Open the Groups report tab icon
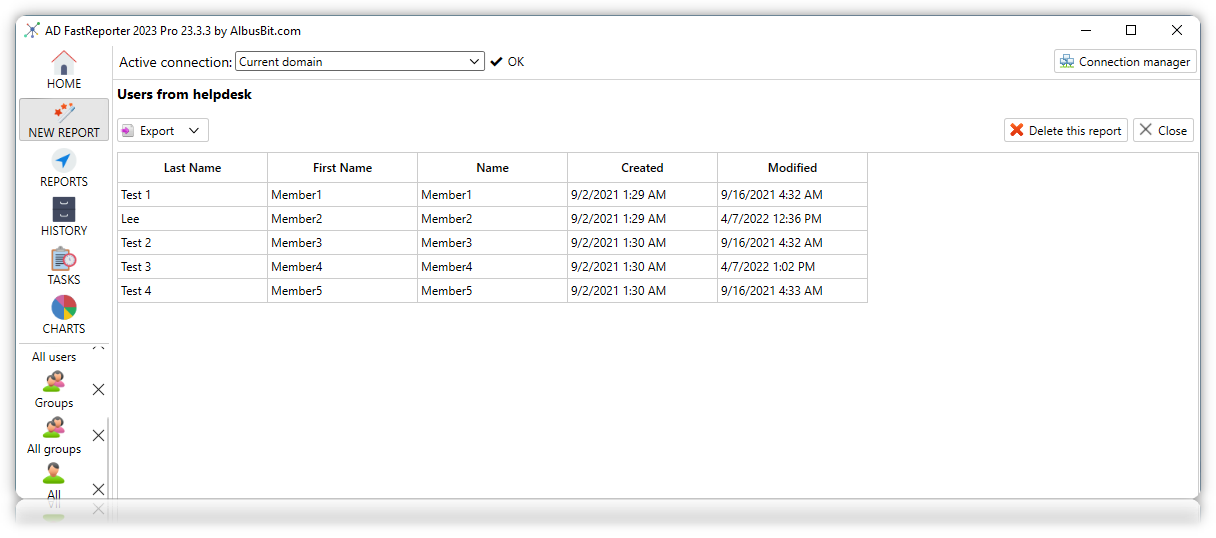Screen dimensions: 1216x538 click(x=54, y=381)
